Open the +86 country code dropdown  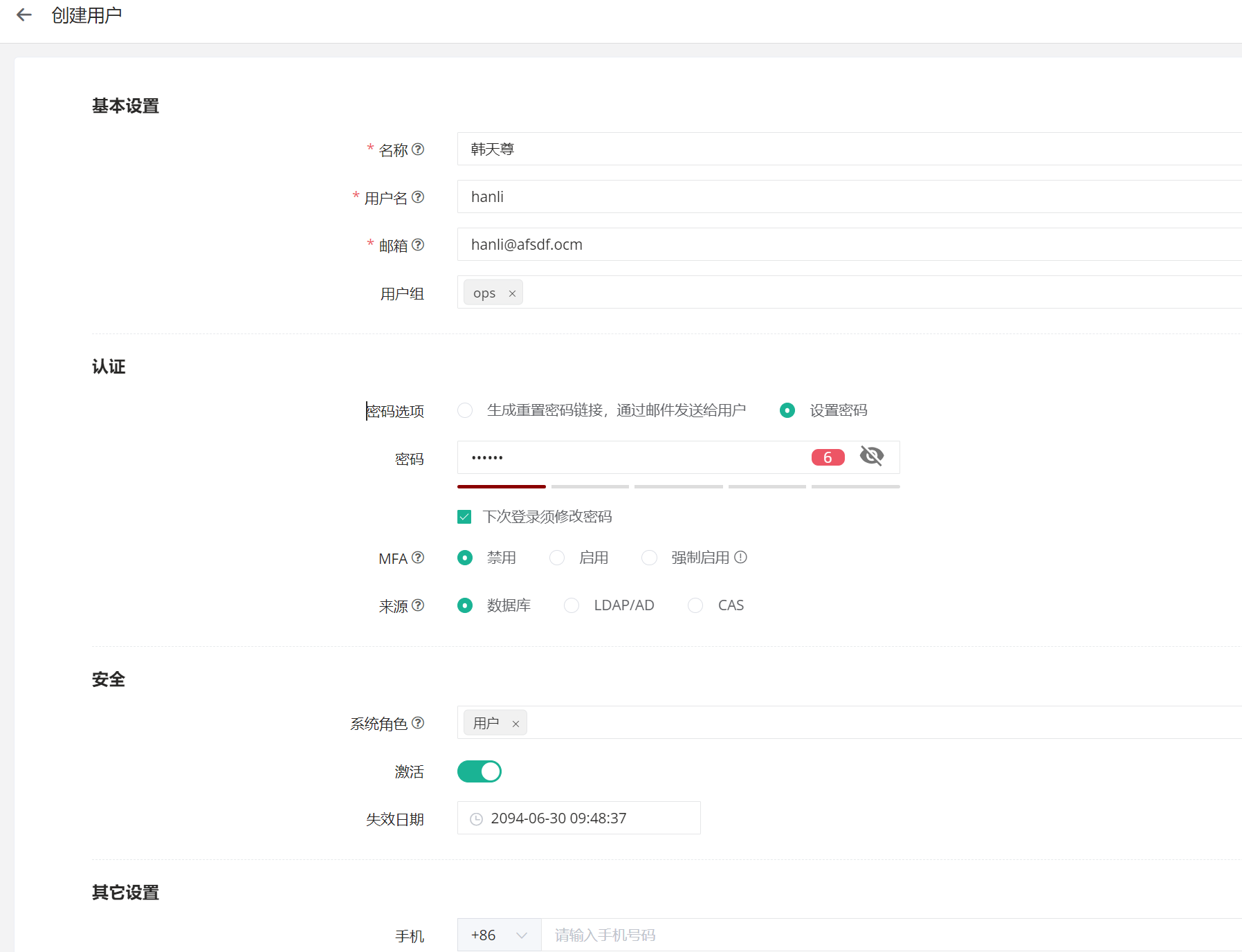click(x=499, y=935)
